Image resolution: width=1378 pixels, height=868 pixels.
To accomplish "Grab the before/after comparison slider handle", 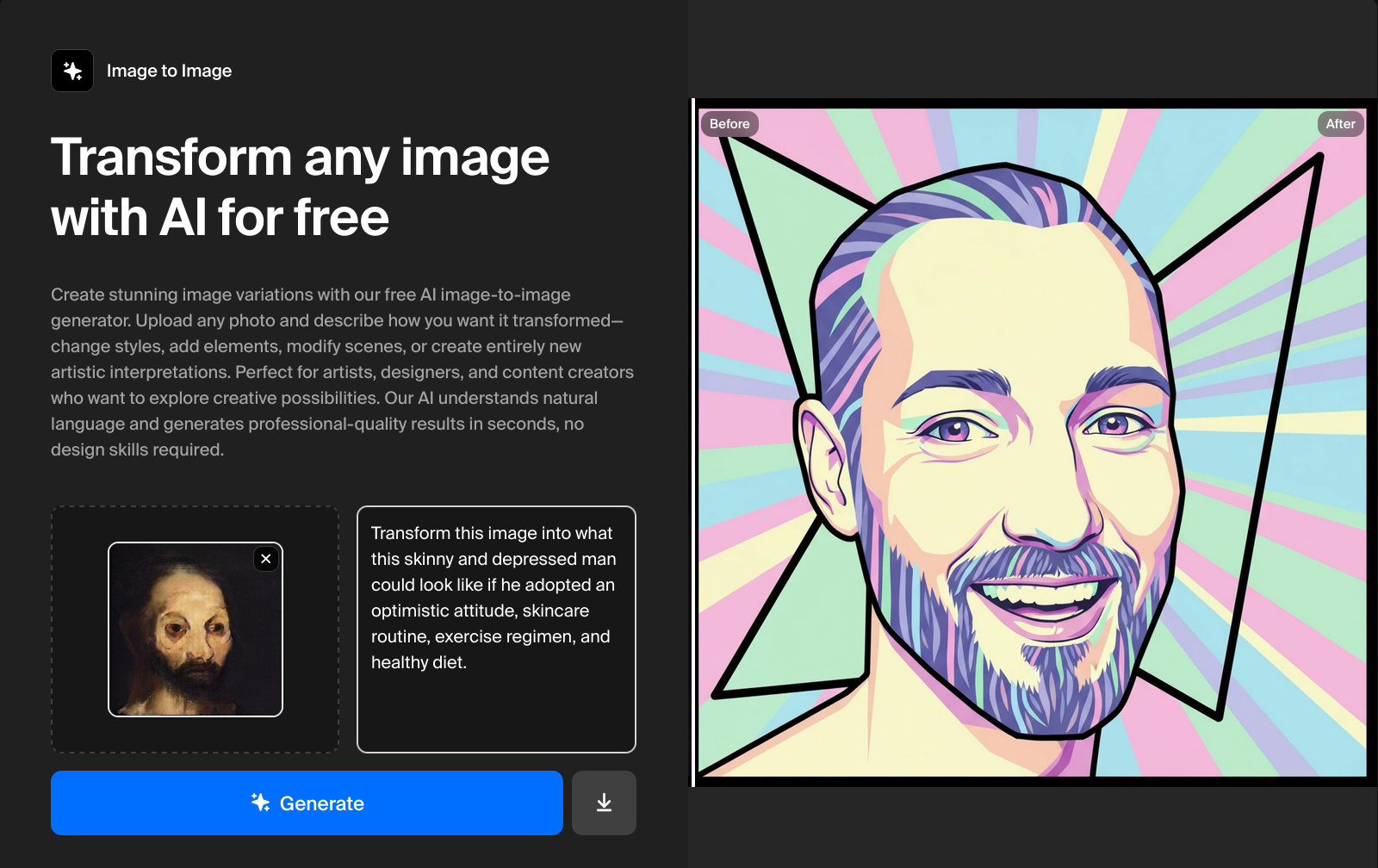I will [x=692, y=443].
